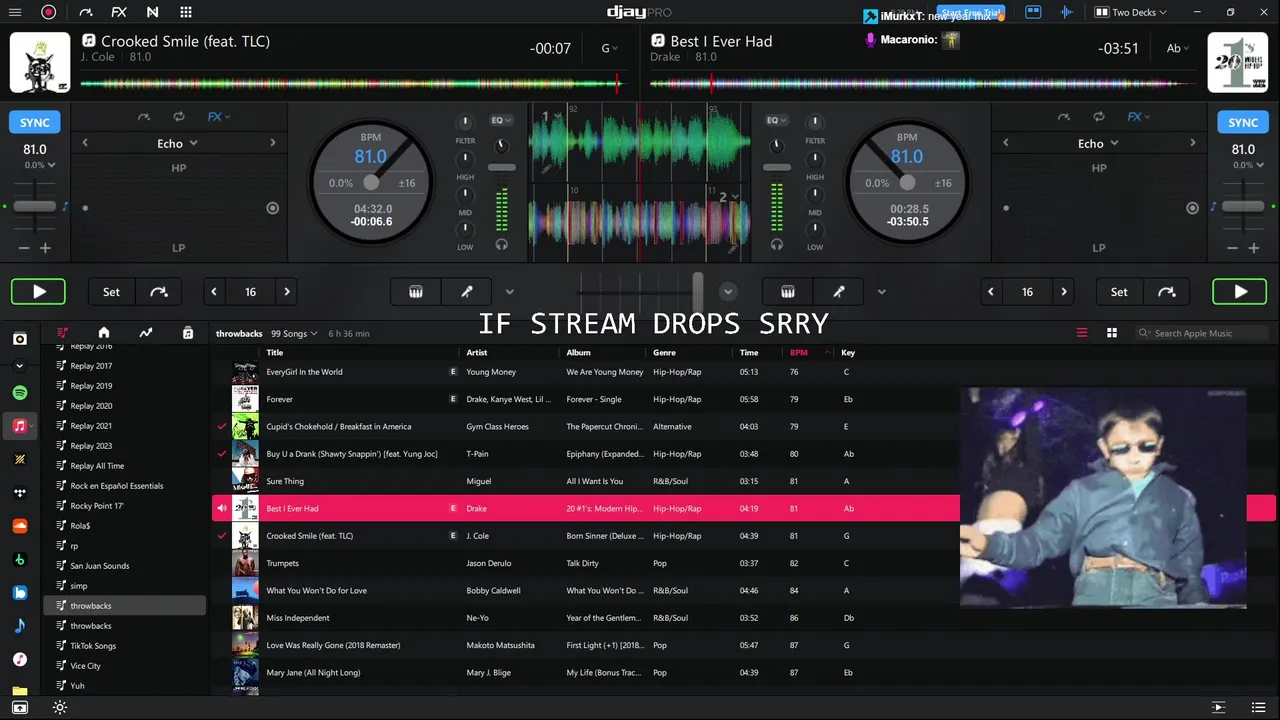Switch library to list view

[x=1081, y=333]
